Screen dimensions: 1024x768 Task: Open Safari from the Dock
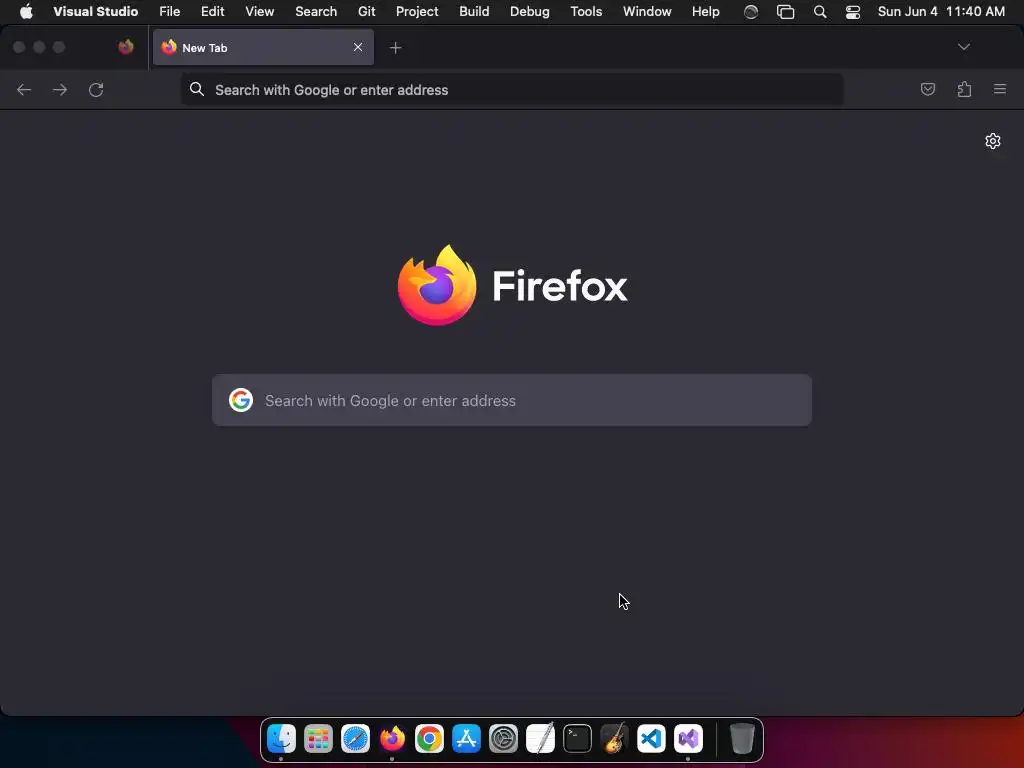pos(355,739)
